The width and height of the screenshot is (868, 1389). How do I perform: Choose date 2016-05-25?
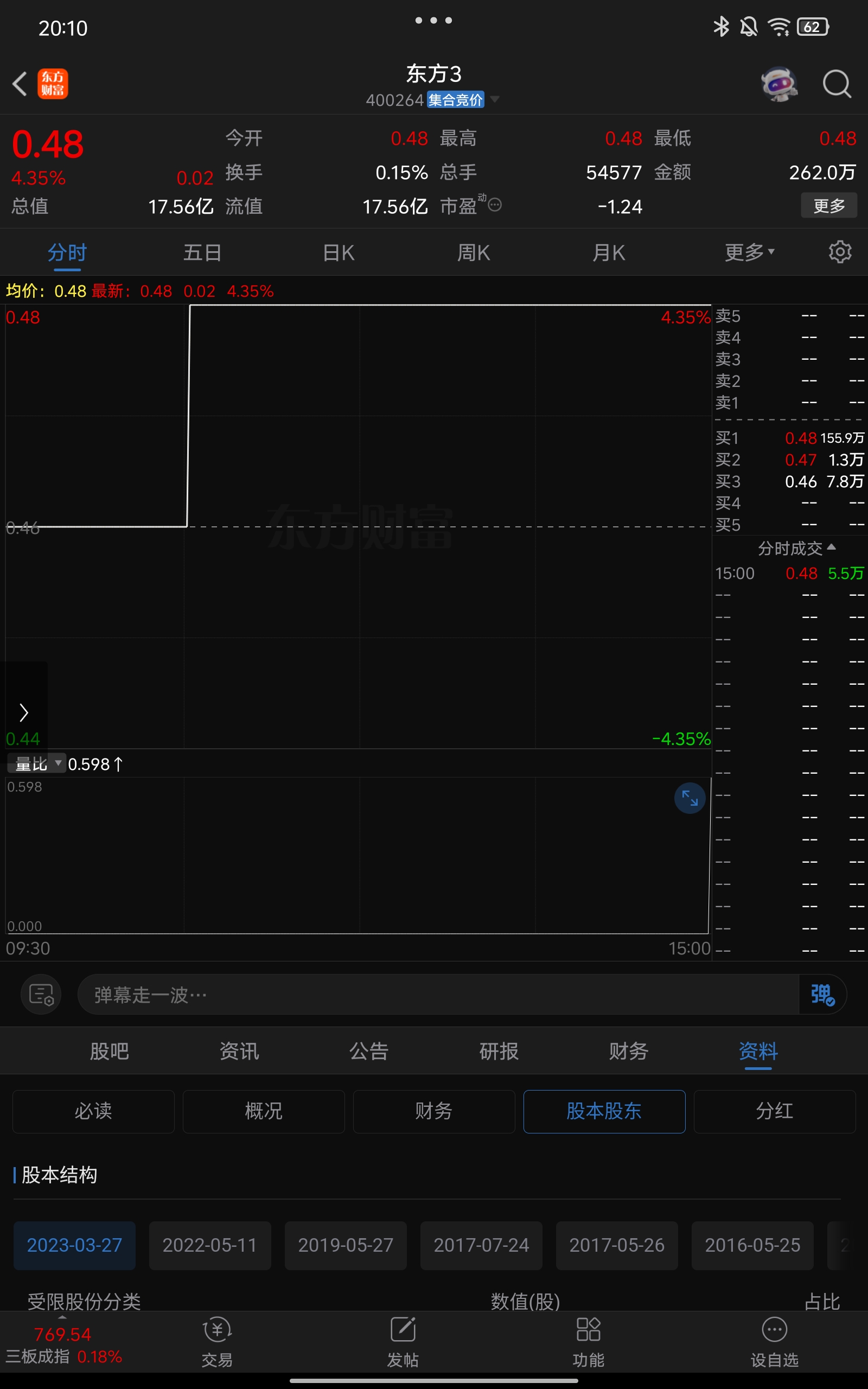[752, 1245]
